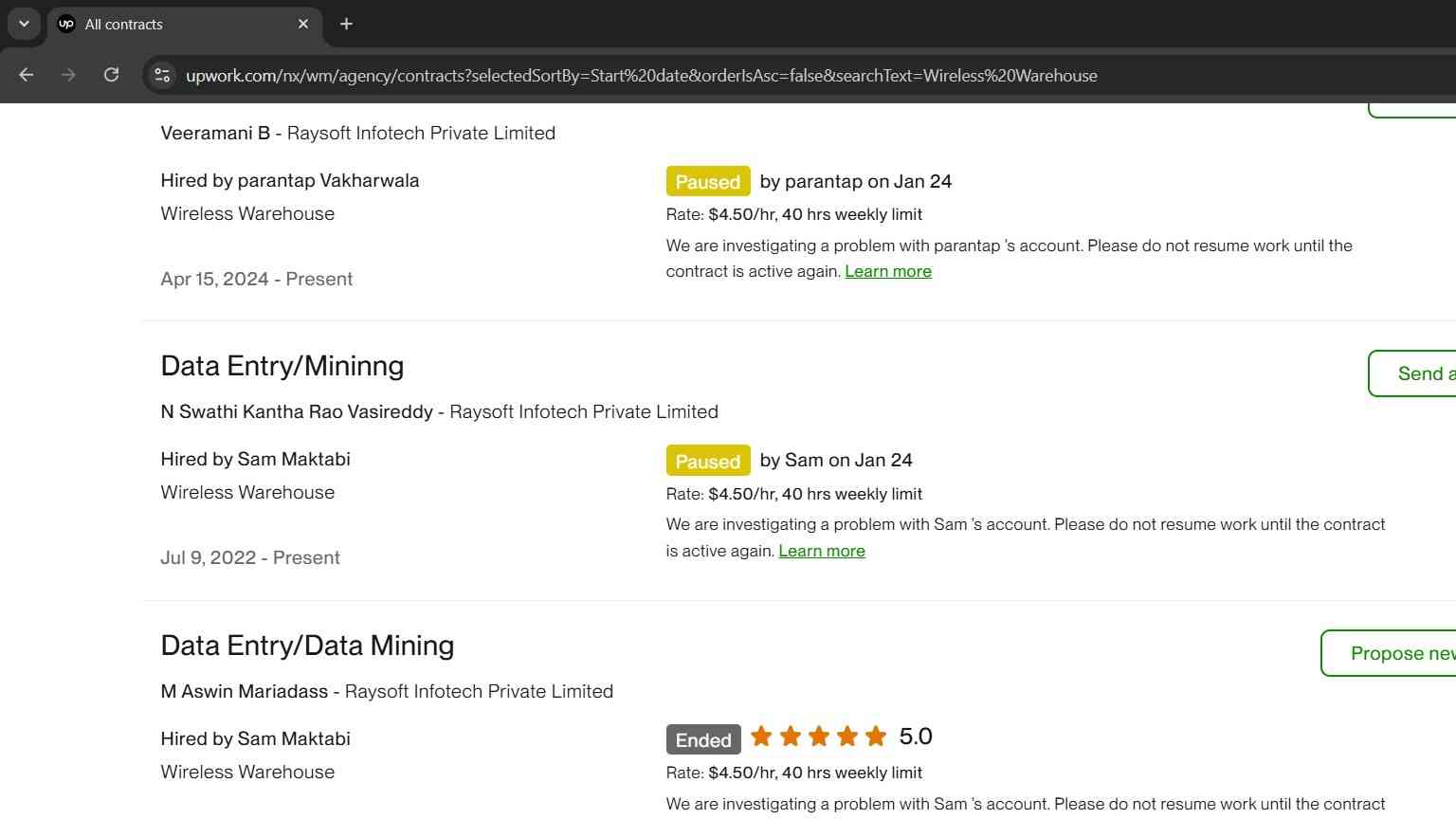This screenshot has width=1456, height=819.
Task: Open the Data Entry/Data Mining contract title
Action: click(x=307, y=646)
